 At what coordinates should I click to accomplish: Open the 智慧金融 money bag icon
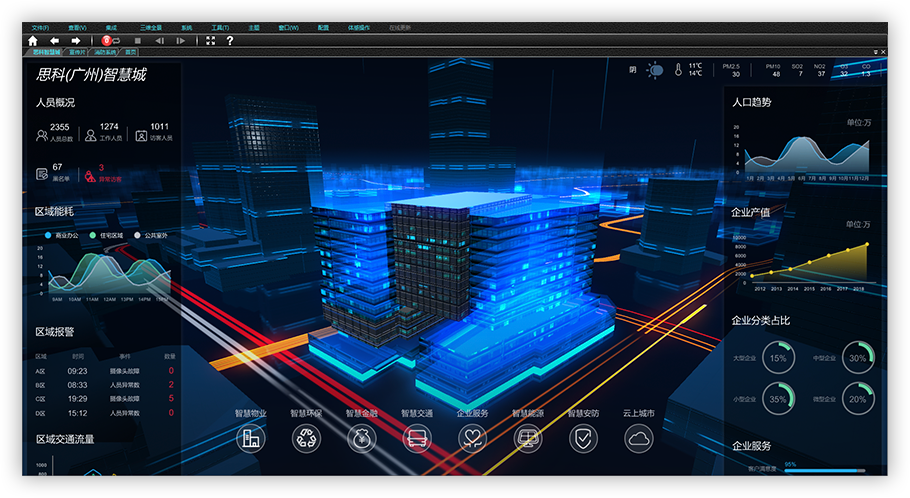pos(362,438)
